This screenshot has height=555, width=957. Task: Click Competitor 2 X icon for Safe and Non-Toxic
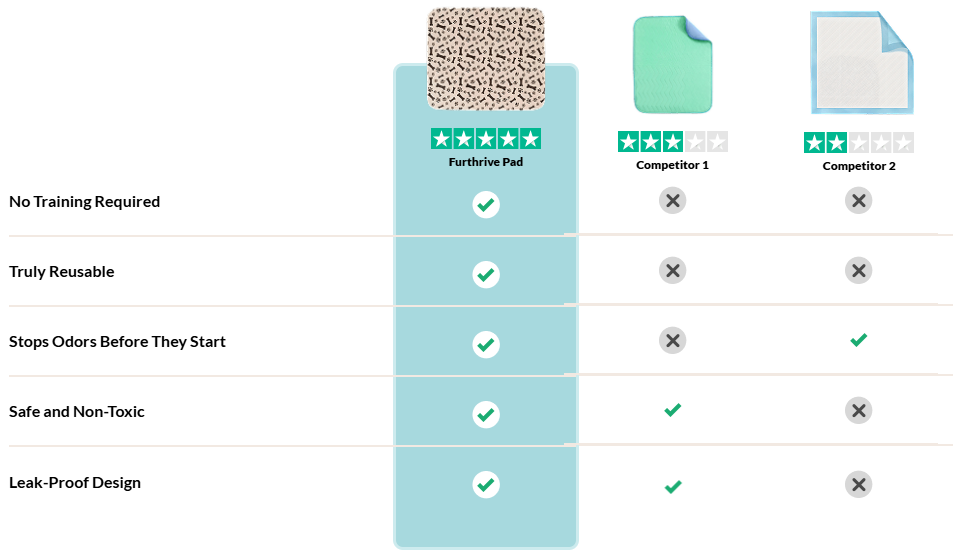tap(859, 411)
